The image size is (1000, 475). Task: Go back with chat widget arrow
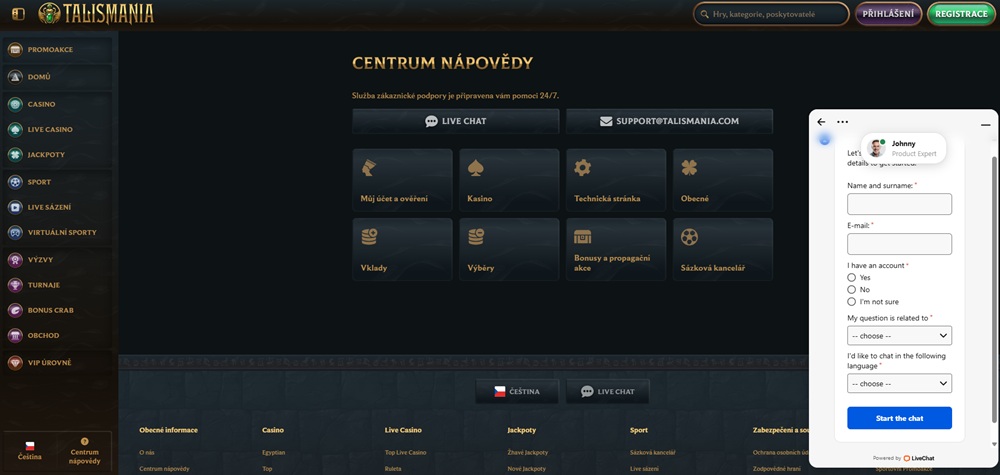[x=821, y=122]
